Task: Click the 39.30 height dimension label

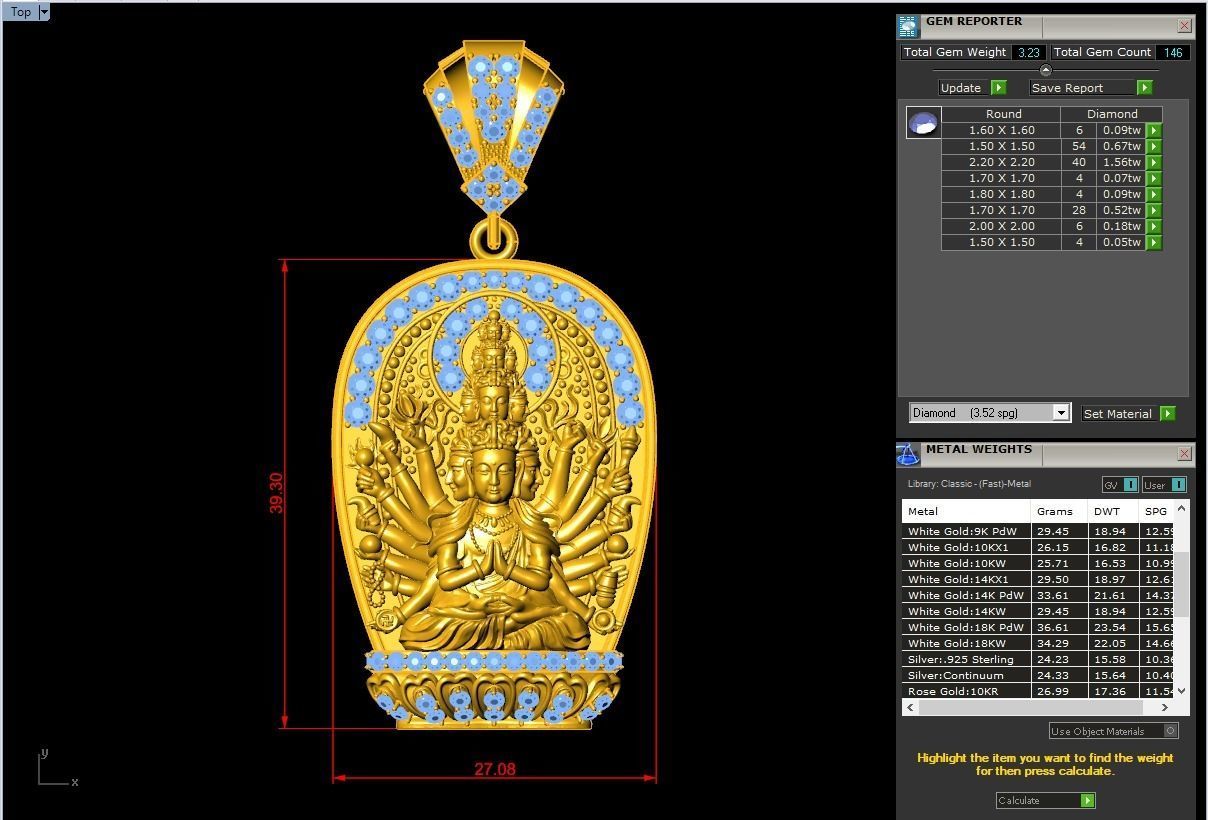Action: (276, 493)
